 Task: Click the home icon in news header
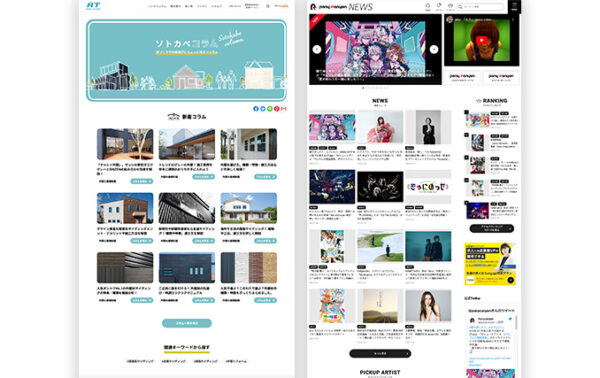tap(428, 6)
